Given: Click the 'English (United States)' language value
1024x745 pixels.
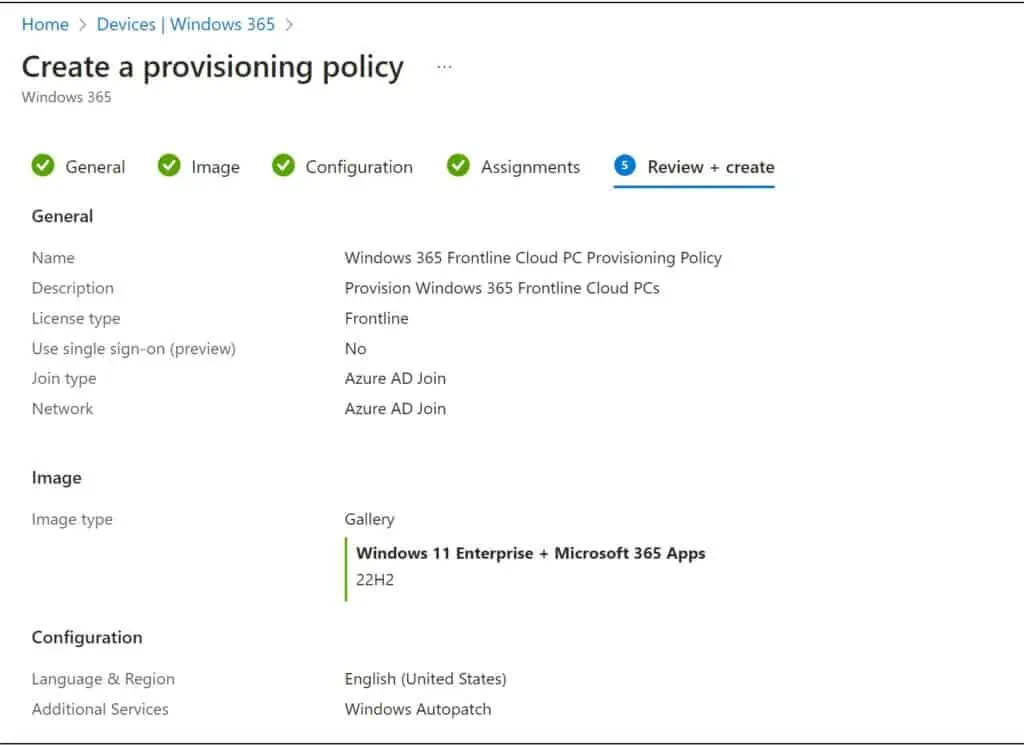Looking at the screenshot, I should tap(425, 679).
